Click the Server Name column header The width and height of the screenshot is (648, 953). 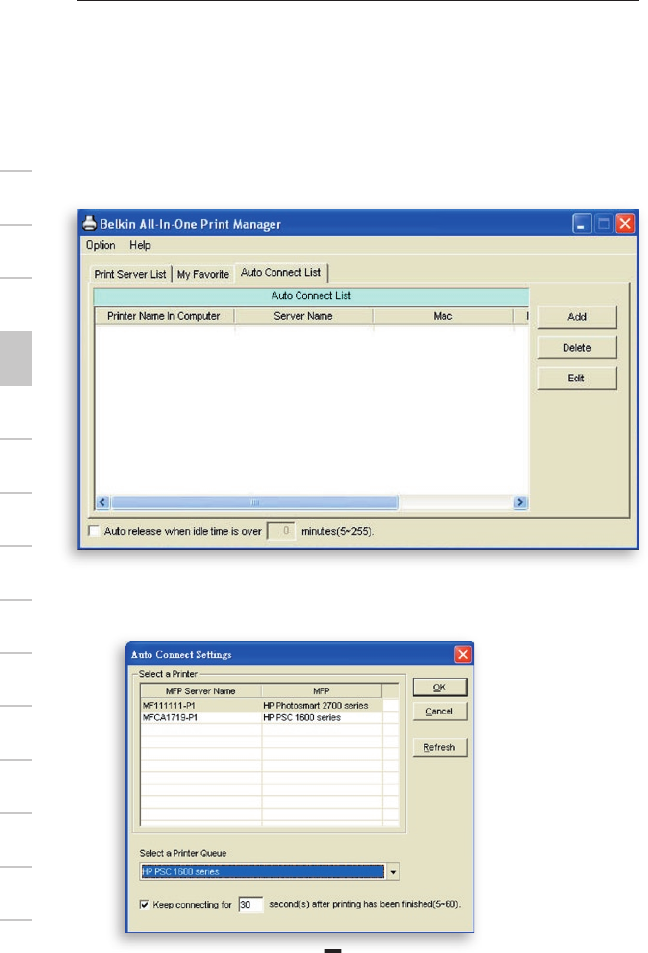303,316
